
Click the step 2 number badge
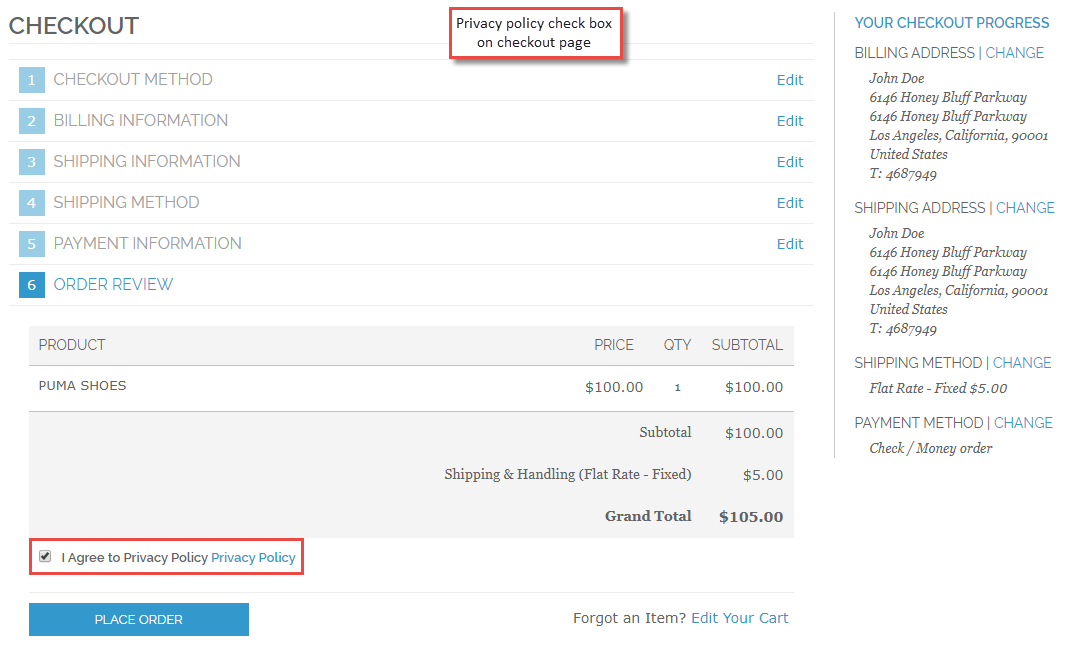tap(31, 121)
